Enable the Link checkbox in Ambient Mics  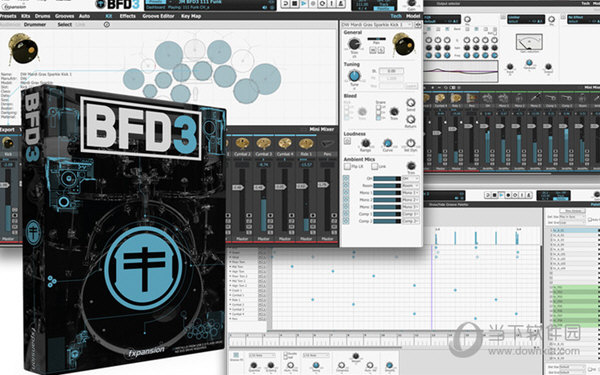(375, 166)
